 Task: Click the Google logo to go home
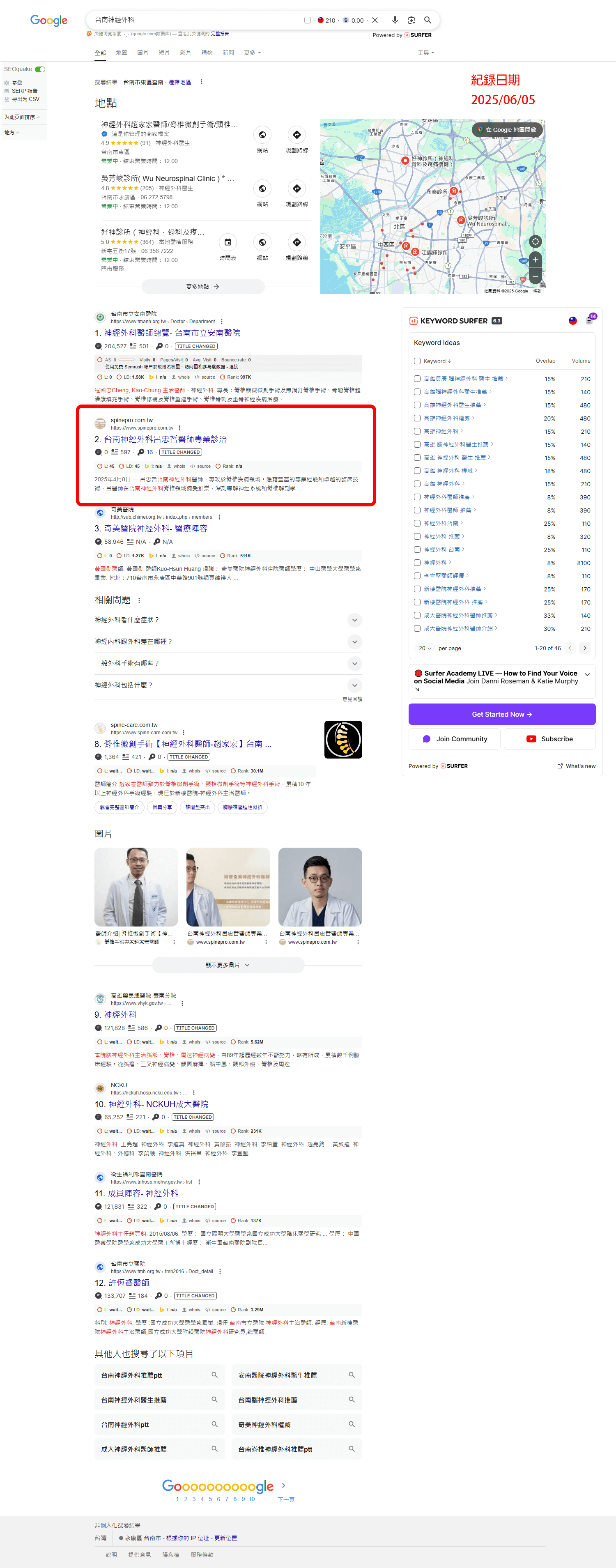(x=49, y=21)
